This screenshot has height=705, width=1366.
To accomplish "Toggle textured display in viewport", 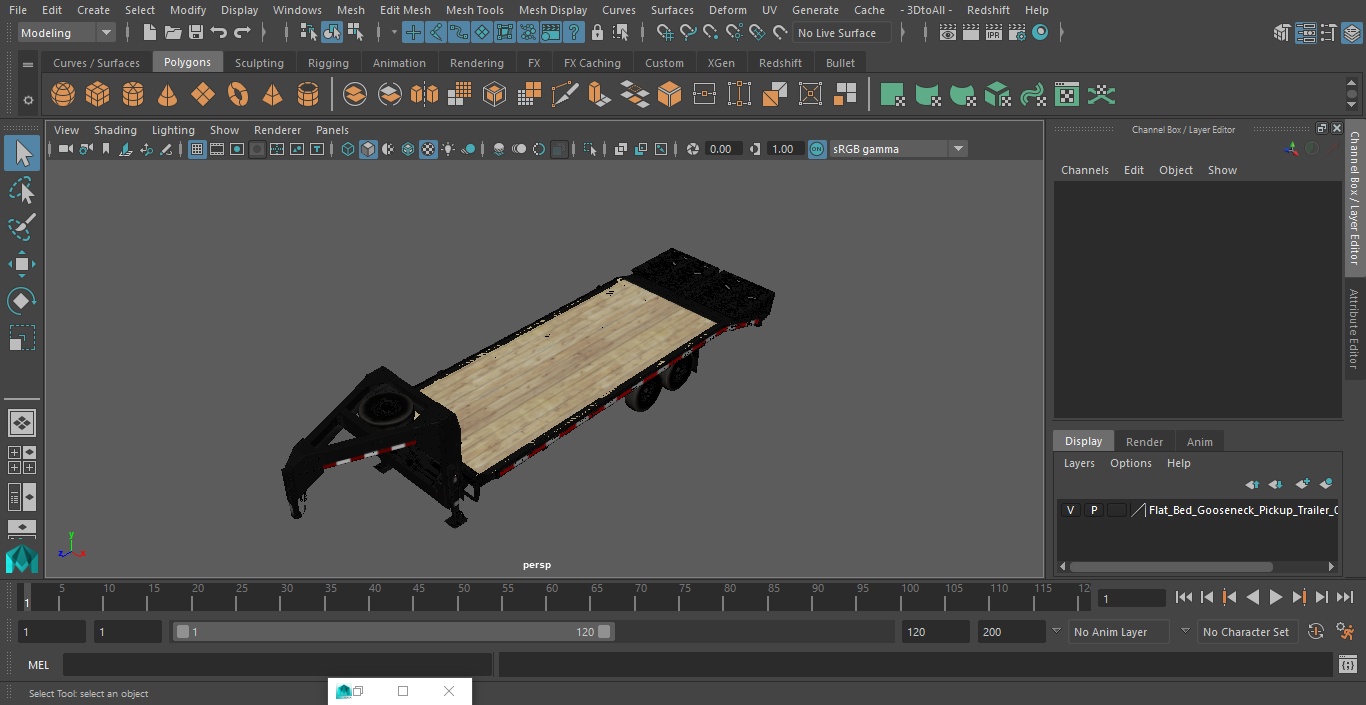I will click(428, 149).
